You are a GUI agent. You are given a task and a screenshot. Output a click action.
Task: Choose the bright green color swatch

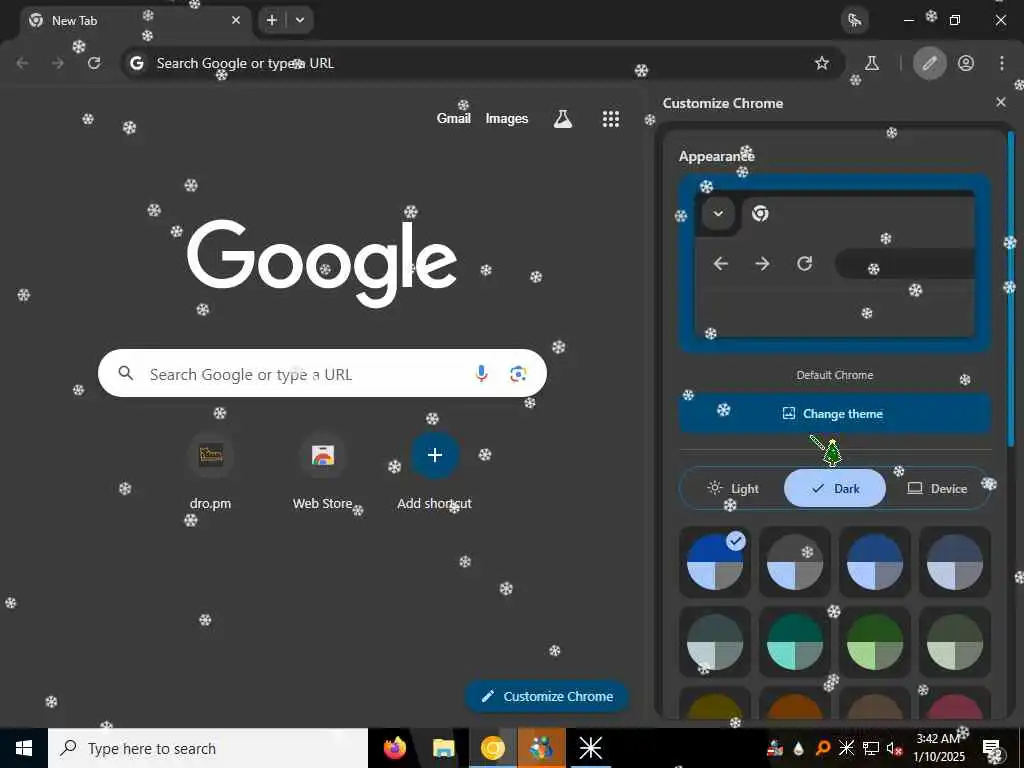point(875,642)
